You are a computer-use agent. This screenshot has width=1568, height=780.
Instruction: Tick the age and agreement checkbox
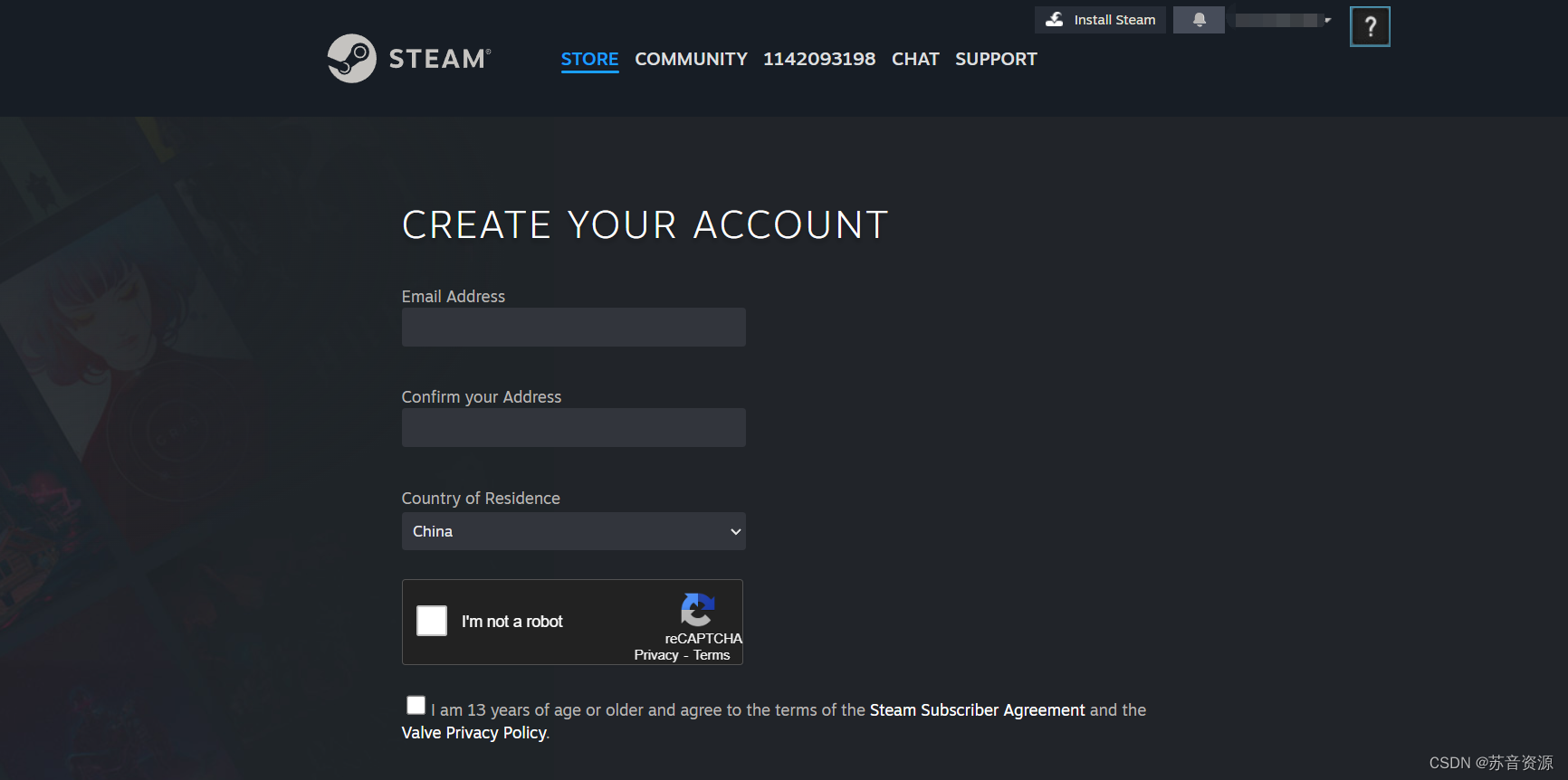[x=416, y=705]
